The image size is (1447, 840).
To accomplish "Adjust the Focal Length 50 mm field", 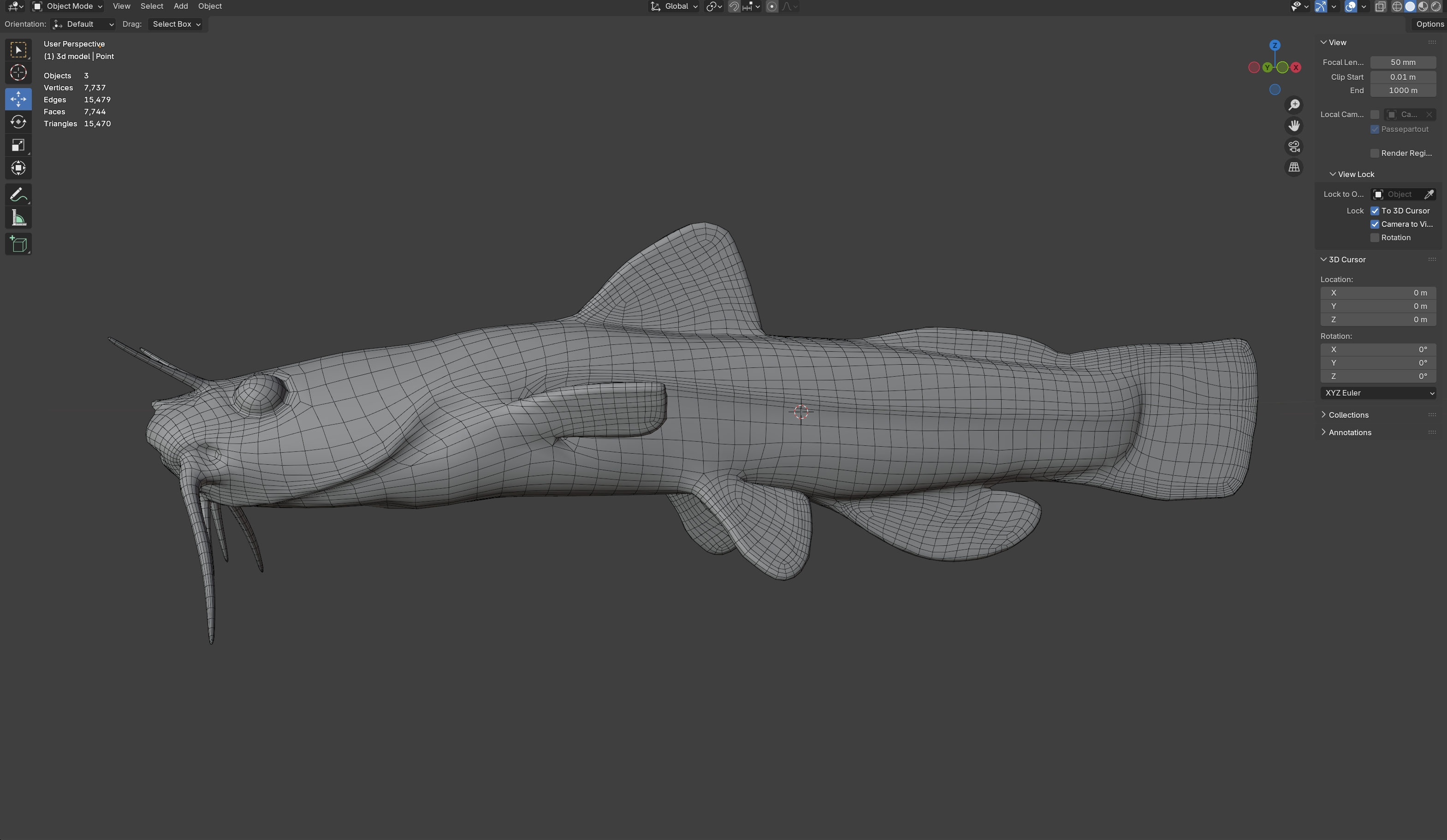I will click(1403, 63).
